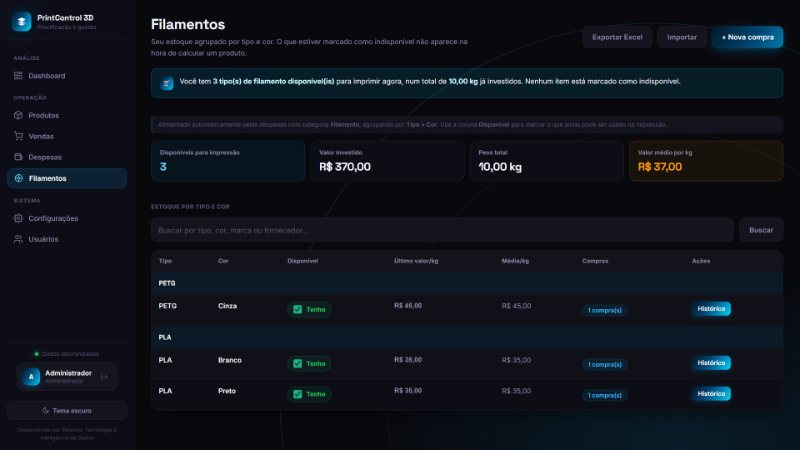Click Importar button
Image resolution: width=800 pixels, height=450 pixels.
coord(682,37)
